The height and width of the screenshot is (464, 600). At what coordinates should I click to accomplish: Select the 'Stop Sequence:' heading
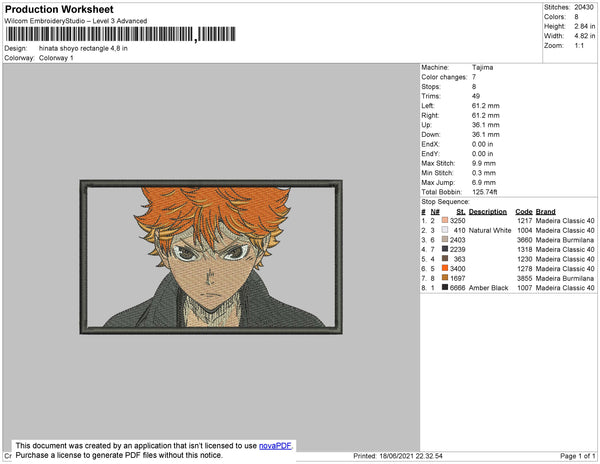click(x=445, y=202)
